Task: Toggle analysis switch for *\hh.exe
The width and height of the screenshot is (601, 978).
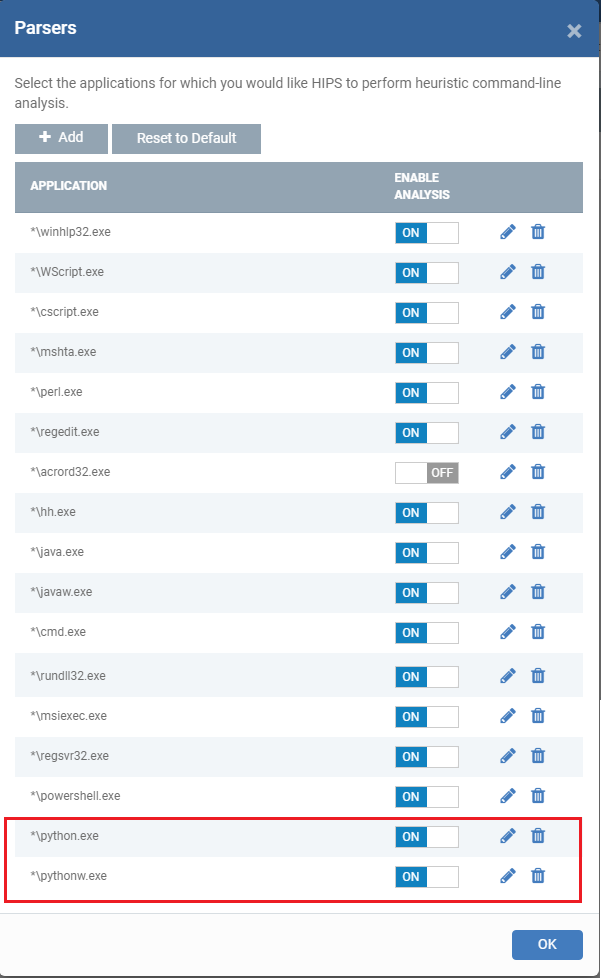Action: (x=427, y=513)
